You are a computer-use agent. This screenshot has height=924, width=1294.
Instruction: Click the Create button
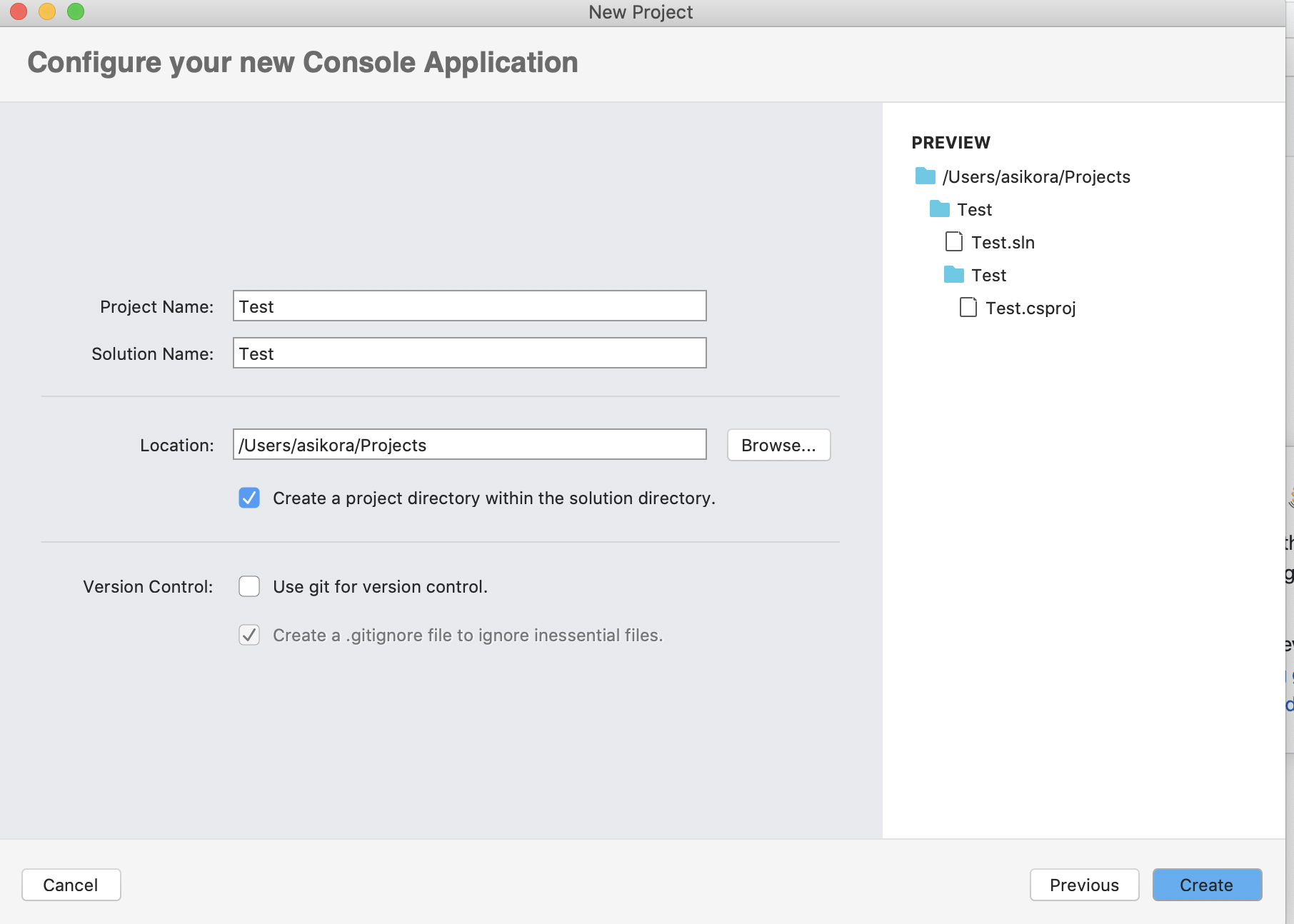1207,885
